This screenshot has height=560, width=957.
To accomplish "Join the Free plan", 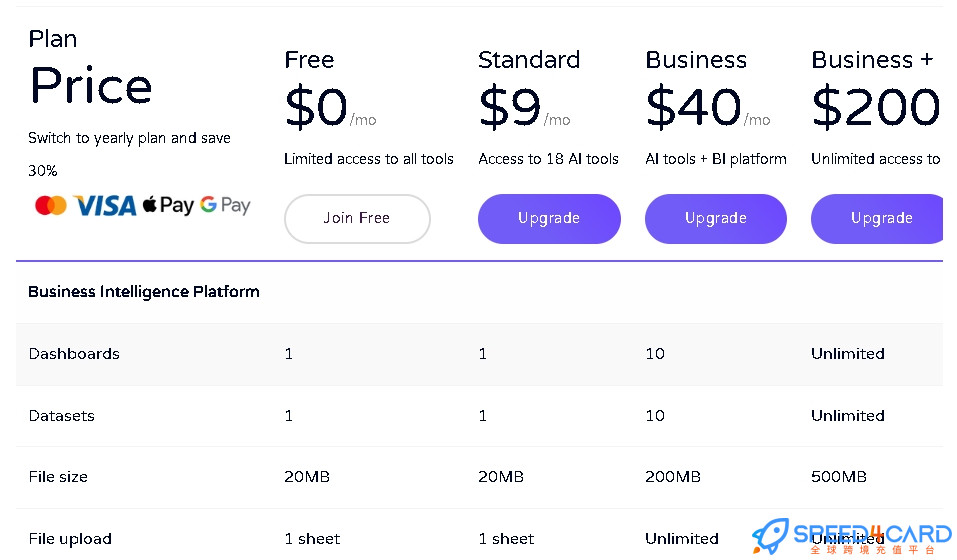I will pyautogui.click(x=357, y=218).
